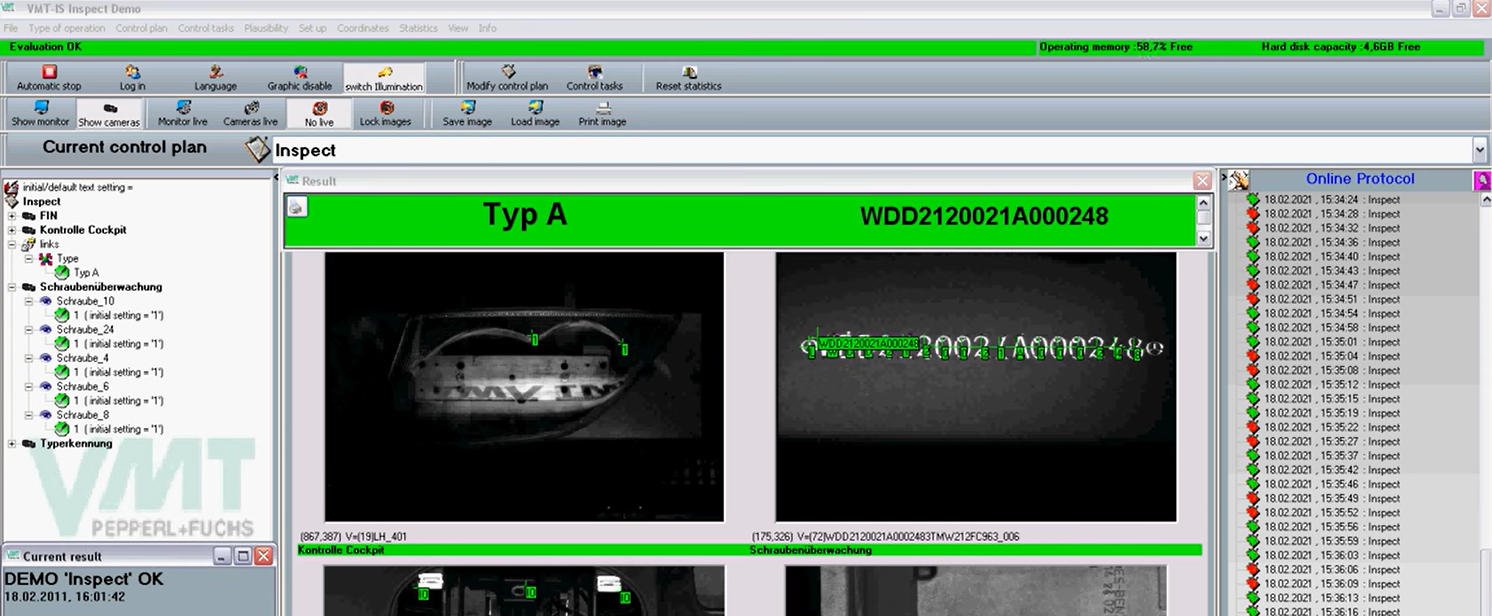The width and height of the screenshot is (1492, 616).
Task: Select the Inspect root tree item
Action: click(x=41, y=201)
